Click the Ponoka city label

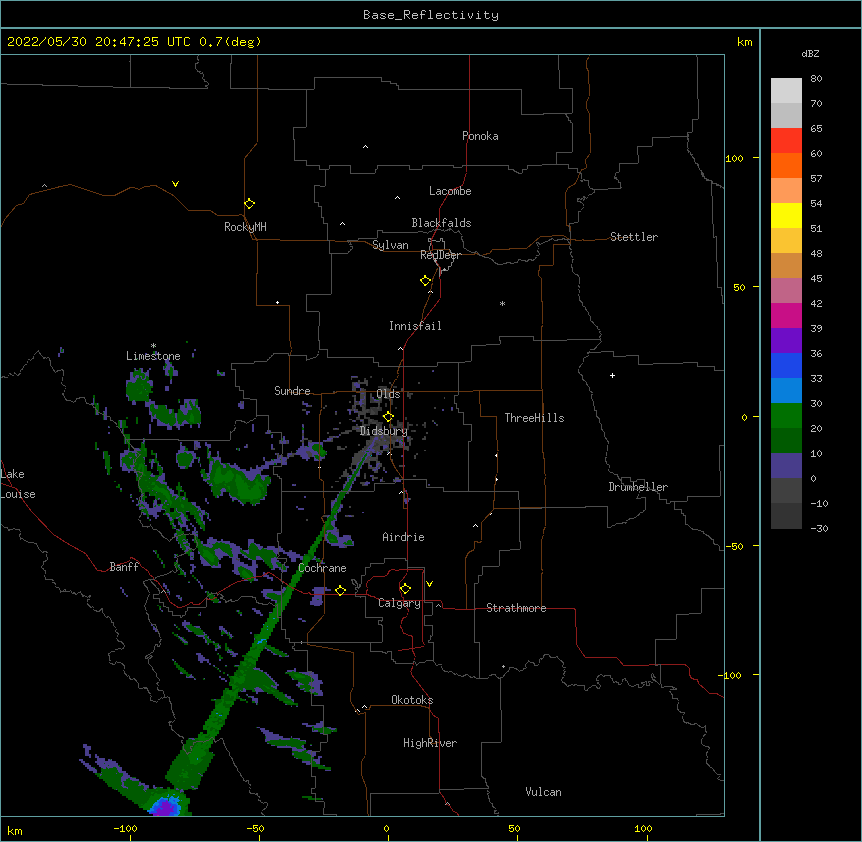pos(480,136)
